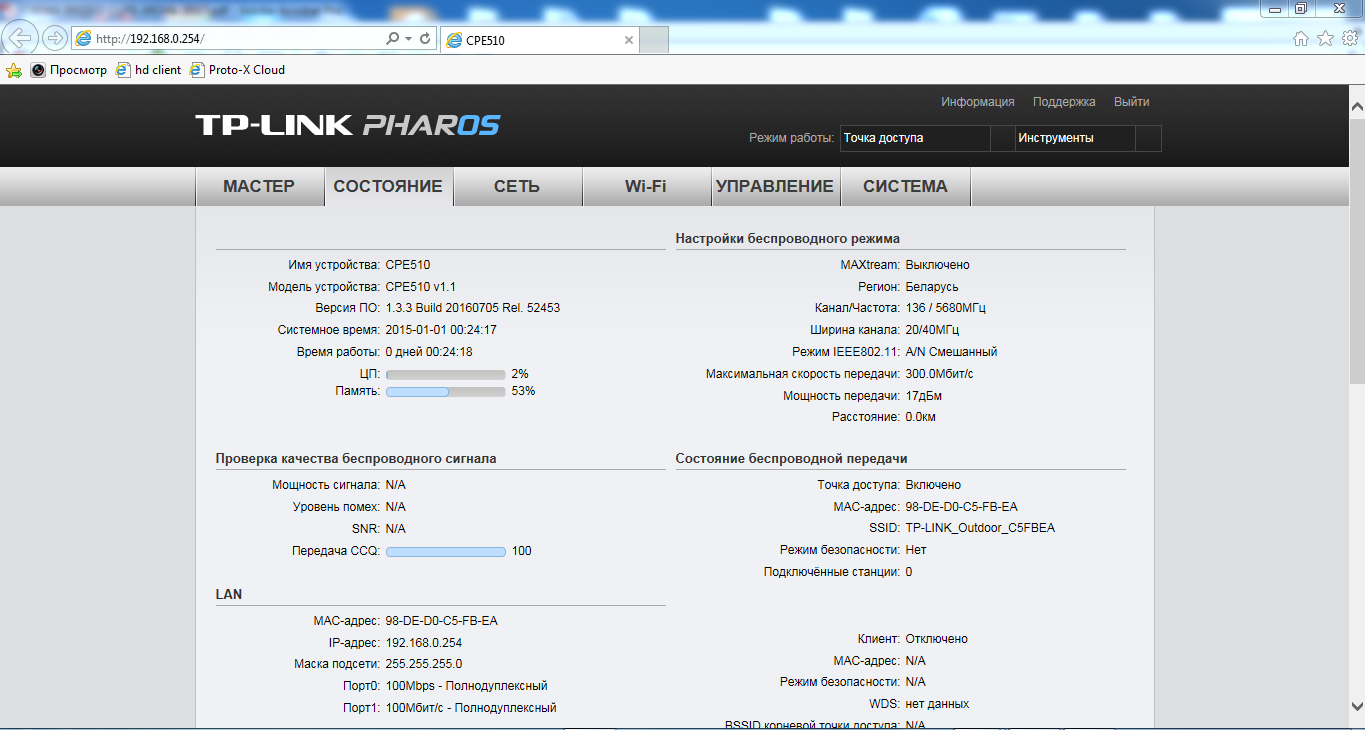Screen dimensions: 1365x730
Task: Restore down the browser window
Action: 1300,8
